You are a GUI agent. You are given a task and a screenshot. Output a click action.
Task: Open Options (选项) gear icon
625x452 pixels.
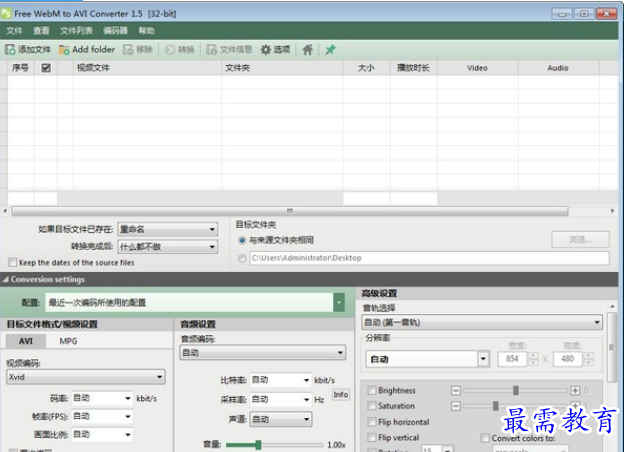[265, 50]
